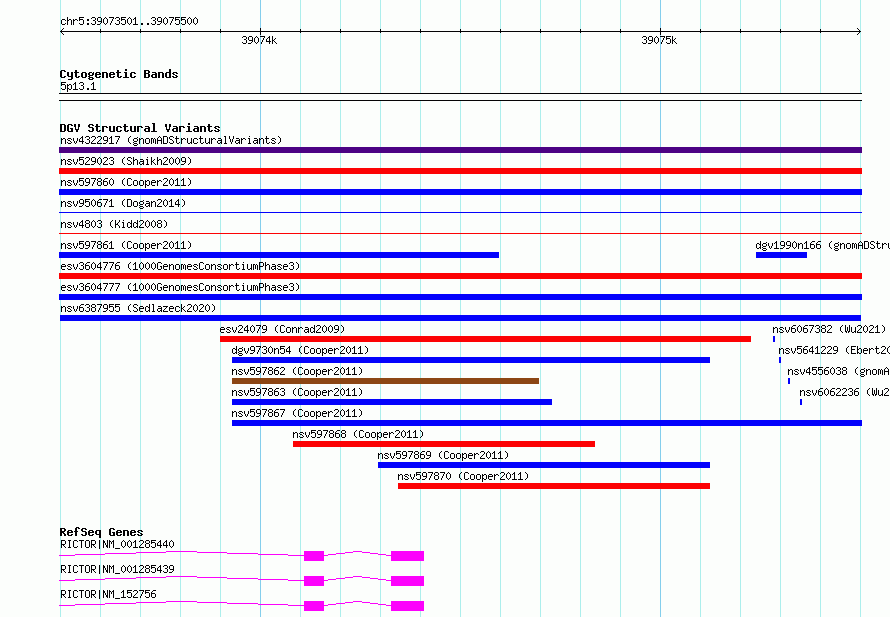Click the blue nsv597867 variant bar
Screen dimensions: 890x617
[x=547, y=423]
